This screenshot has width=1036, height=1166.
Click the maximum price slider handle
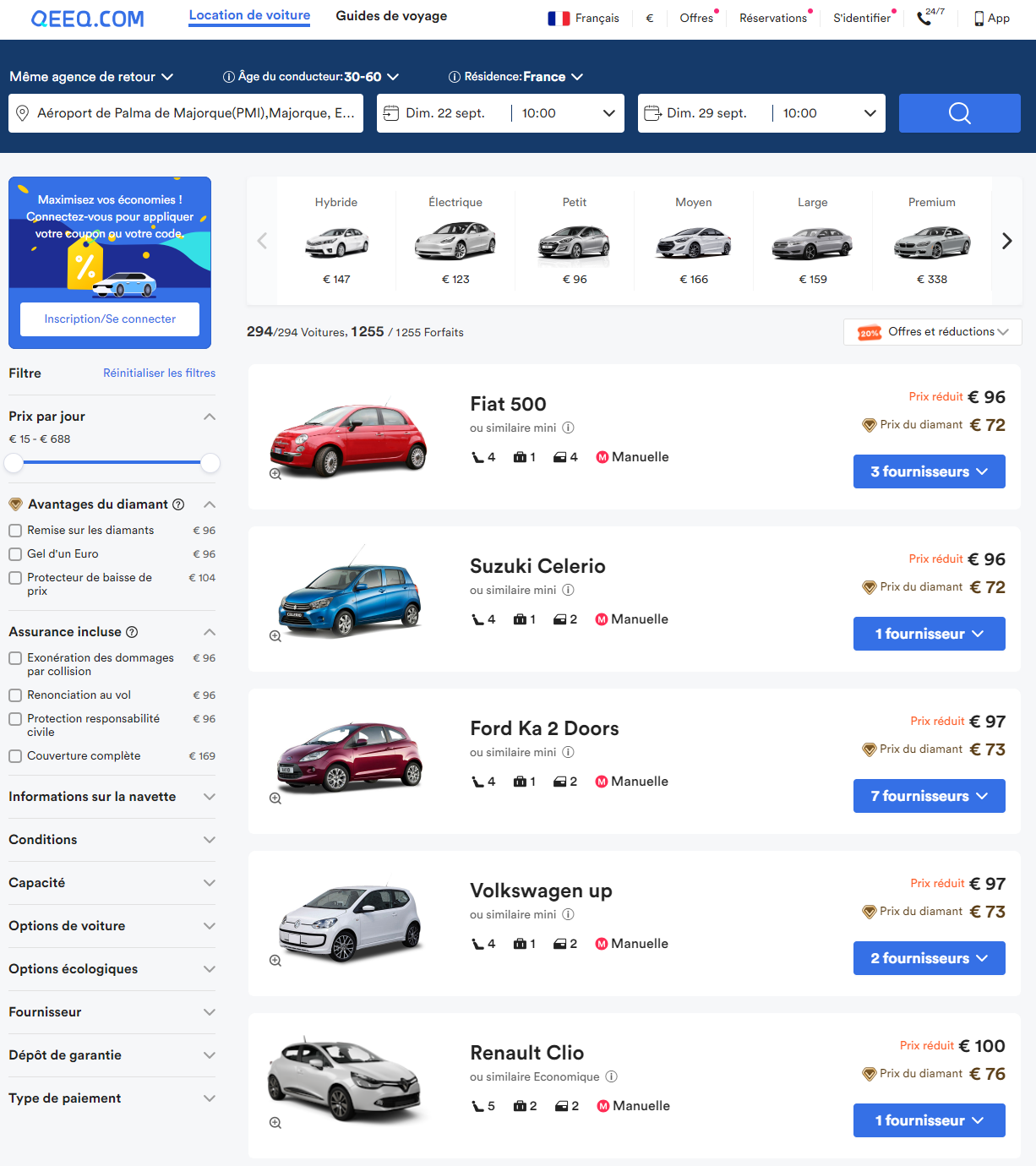[210, 463]
